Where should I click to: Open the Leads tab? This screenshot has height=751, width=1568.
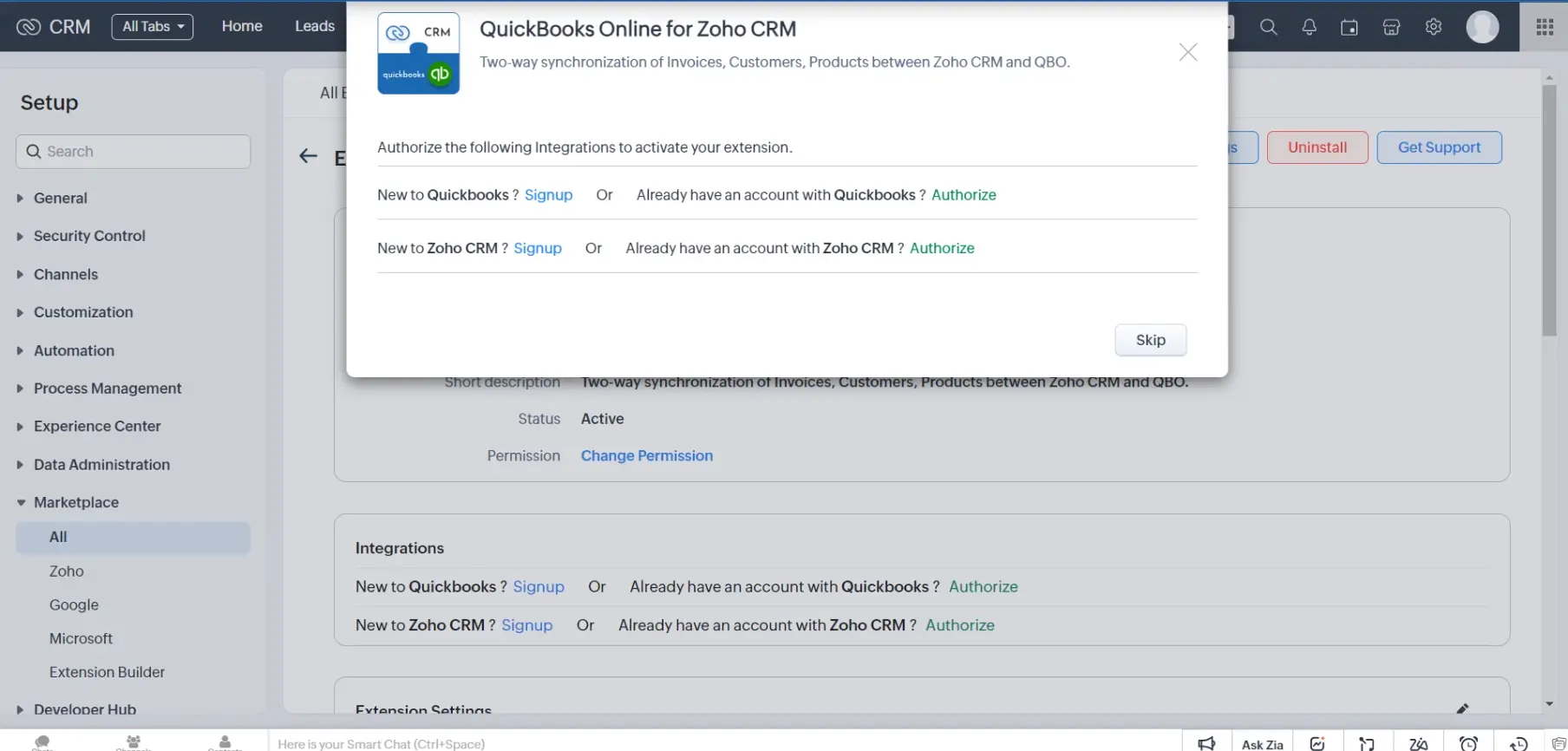click(315, 26)
